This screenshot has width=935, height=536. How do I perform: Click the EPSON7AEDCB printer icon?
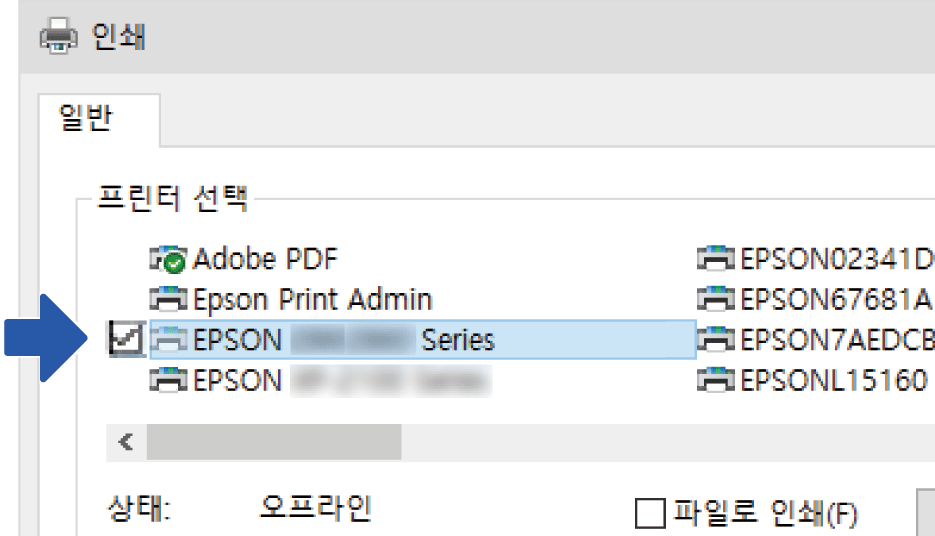pyautogui.click(x=717, y=340)
